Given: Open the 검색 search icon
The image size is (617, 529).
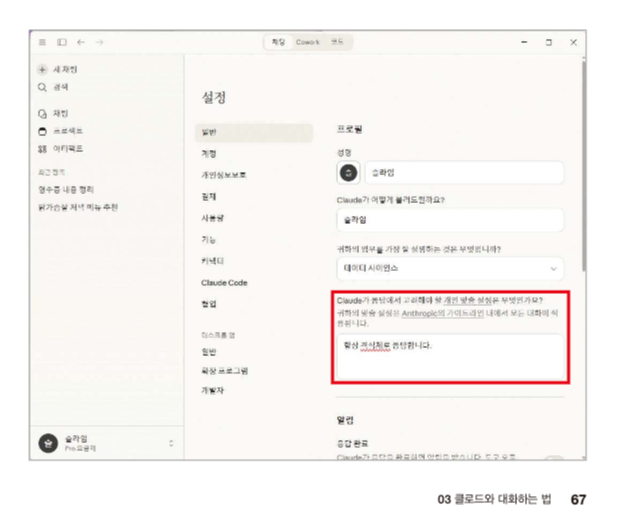Looking at the screenshot, I should (42, 87).
